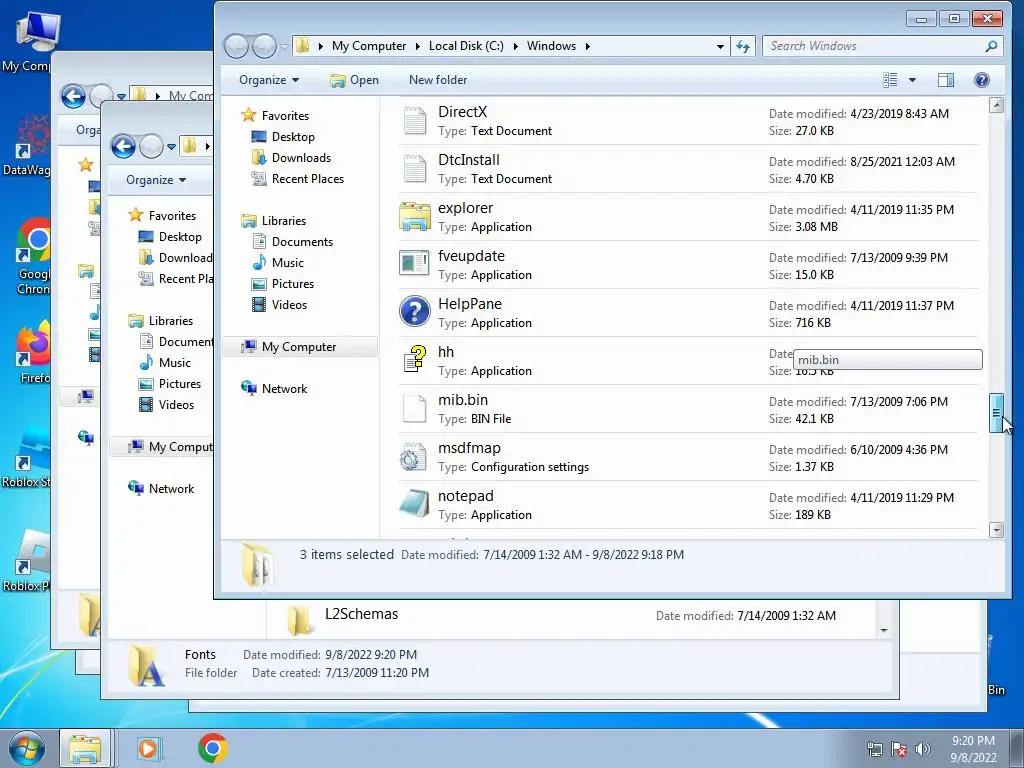This screenshot has height=768, width=1024.
Task: Click the network tray icon
Action: (x=874, y=749)
